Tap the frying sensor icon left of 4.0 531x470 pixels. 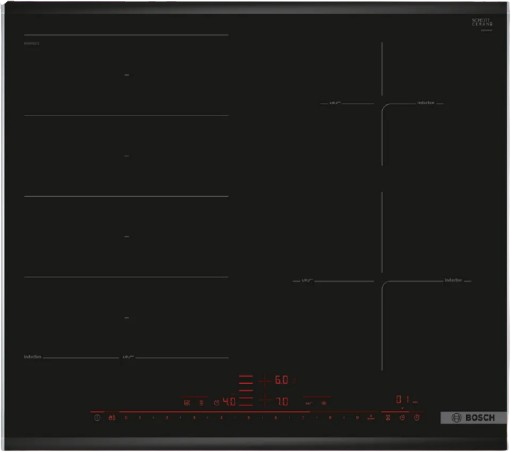[x=187, y=402]
